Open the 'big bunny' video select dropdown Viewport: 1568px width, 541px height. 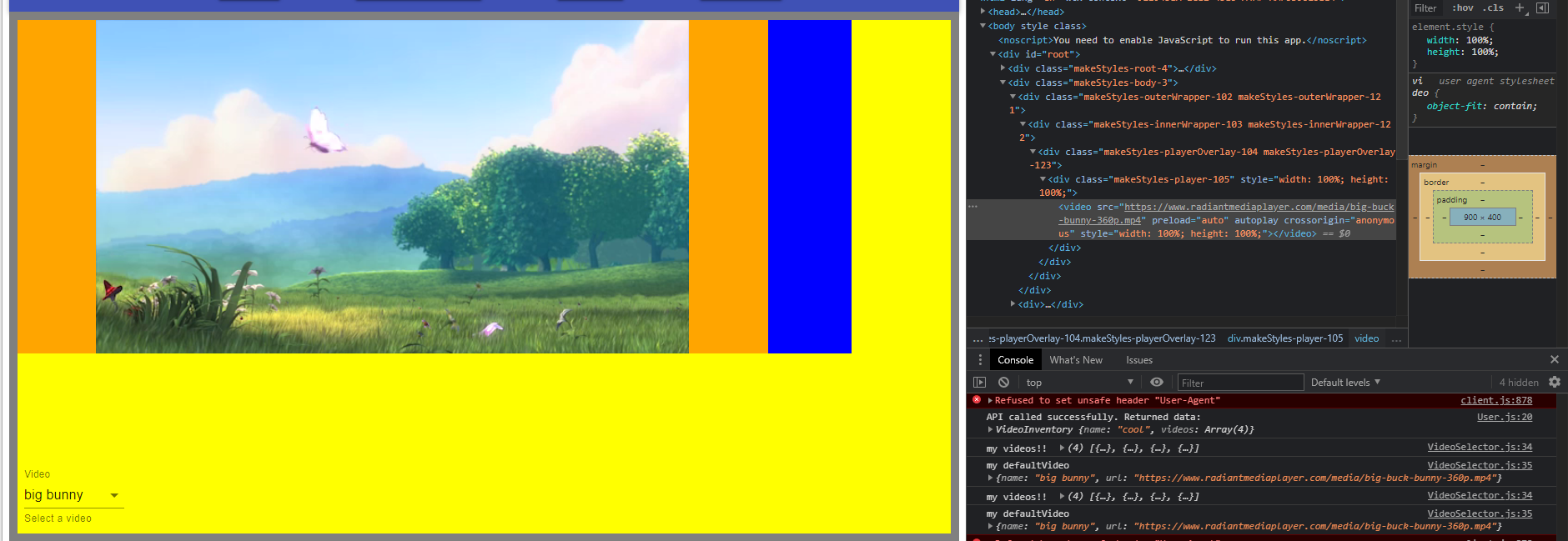pos(73,495)
